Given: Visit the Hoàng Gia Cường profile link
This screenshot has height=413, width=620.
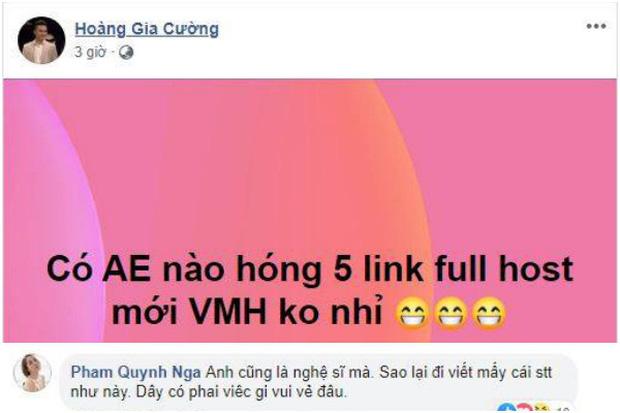Looking at the screenshot, I should pos(147,29).
